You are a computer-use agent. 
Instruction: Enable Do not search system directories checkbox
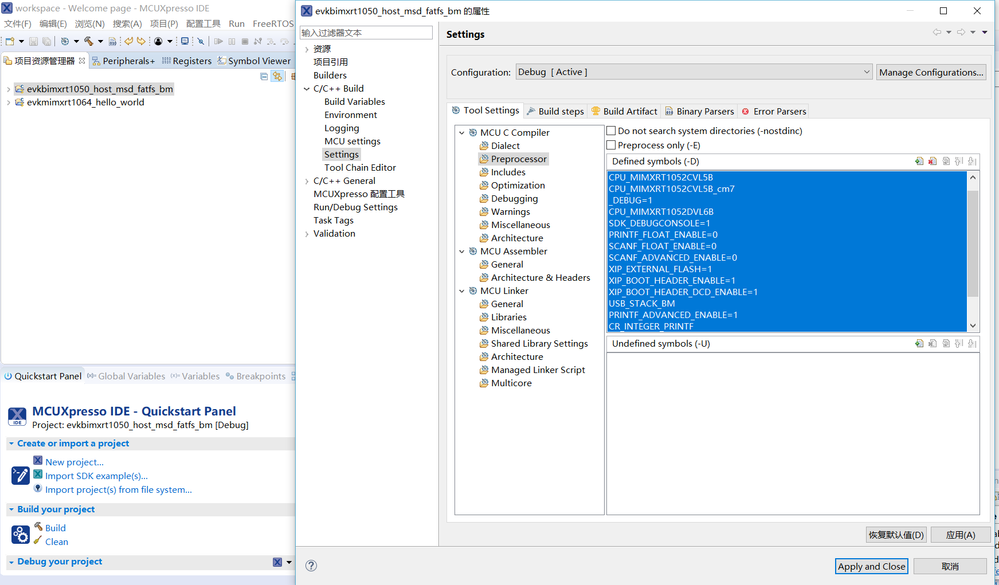611,131
